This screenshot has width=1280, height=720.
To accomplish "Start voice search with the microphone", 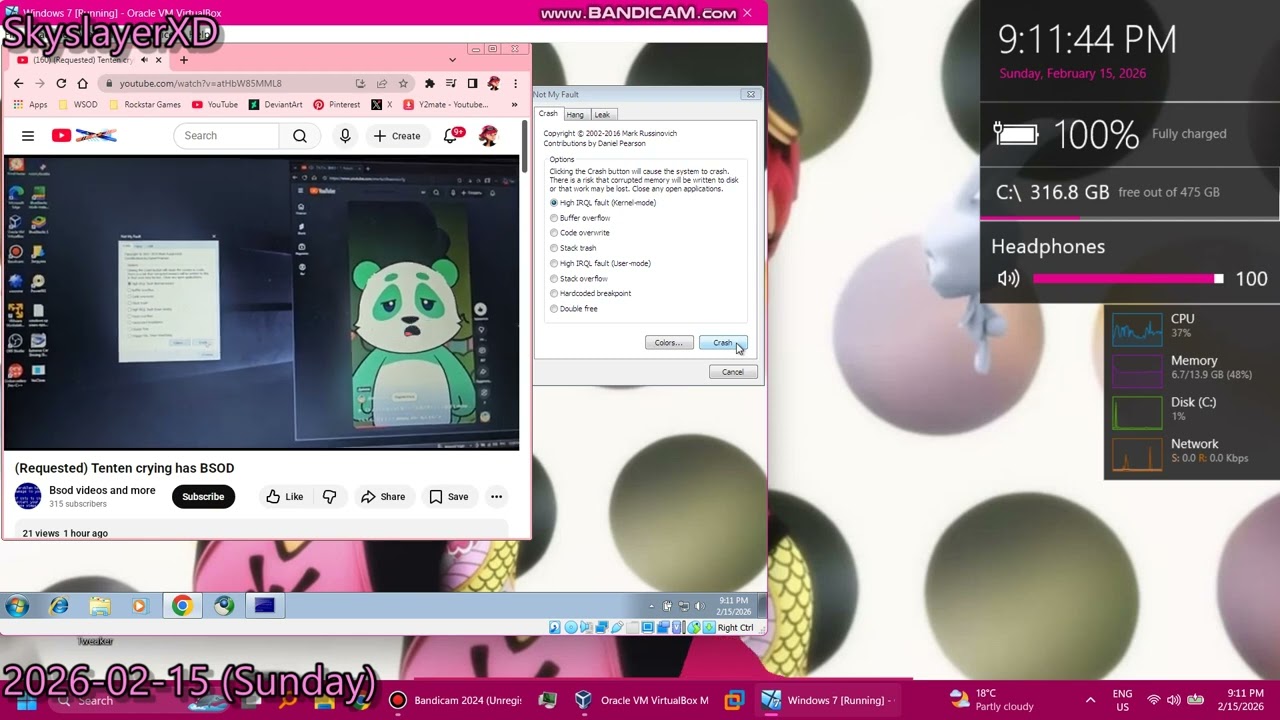I will coord(345,136).
